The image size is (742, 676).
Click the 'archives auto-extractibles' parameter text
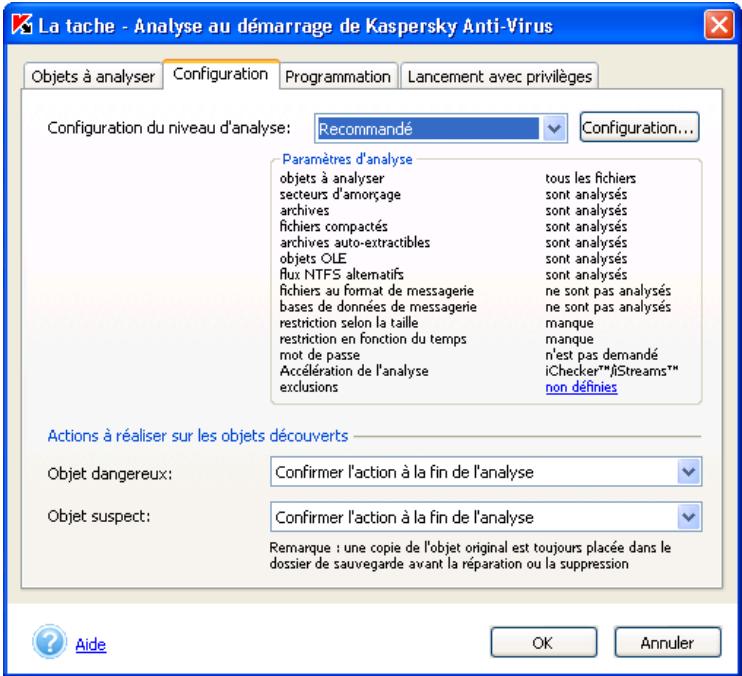[354, 243]
